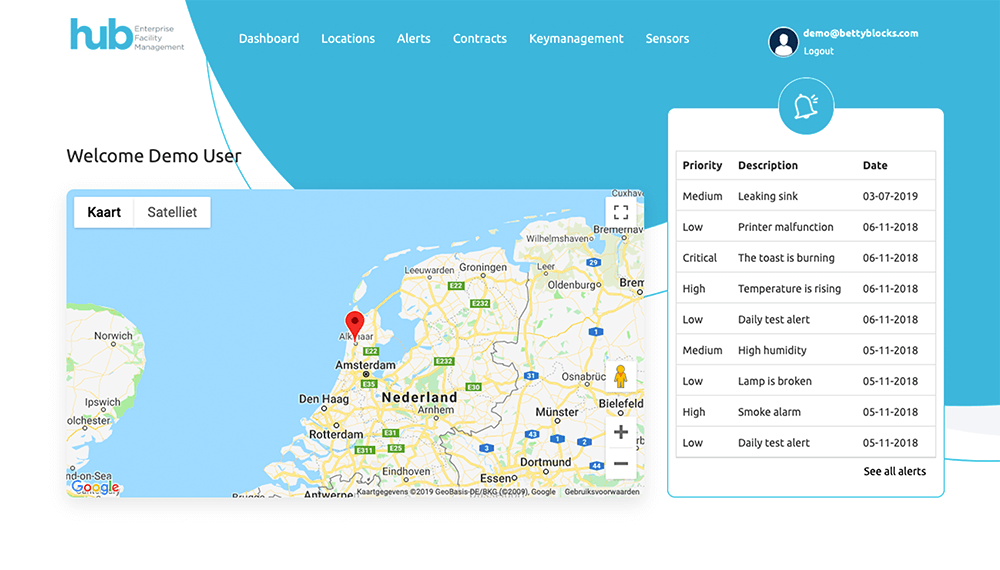The image size is (1000, 570).
Task: Select The toast is burning alert
Action: [805, 258]
